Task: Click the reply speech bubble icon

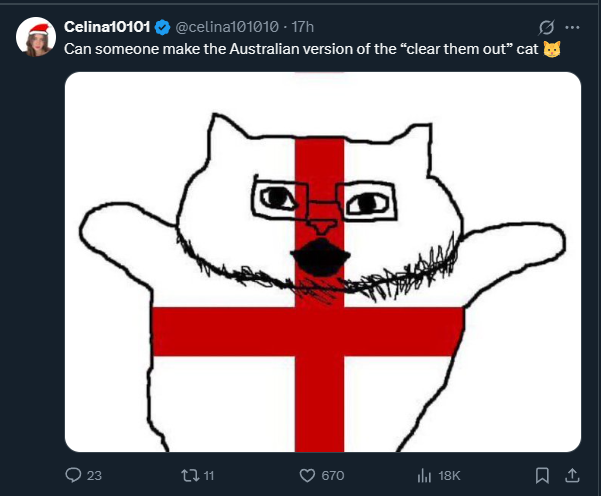Action: tap(72, 475)
